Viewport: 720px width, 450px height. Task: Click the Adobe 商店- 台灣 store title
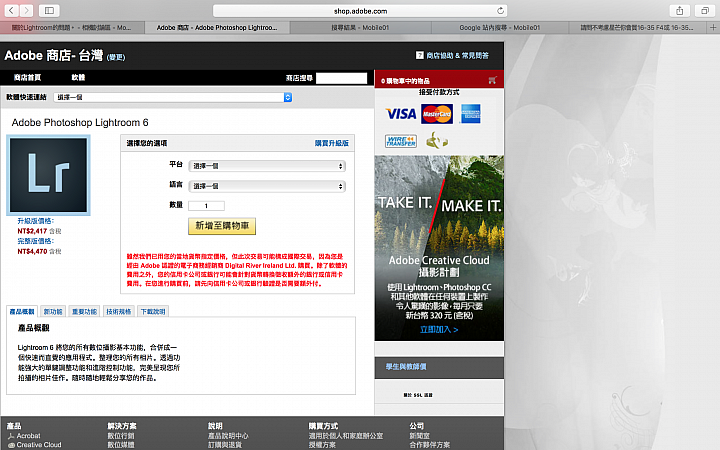pos(54,56)
